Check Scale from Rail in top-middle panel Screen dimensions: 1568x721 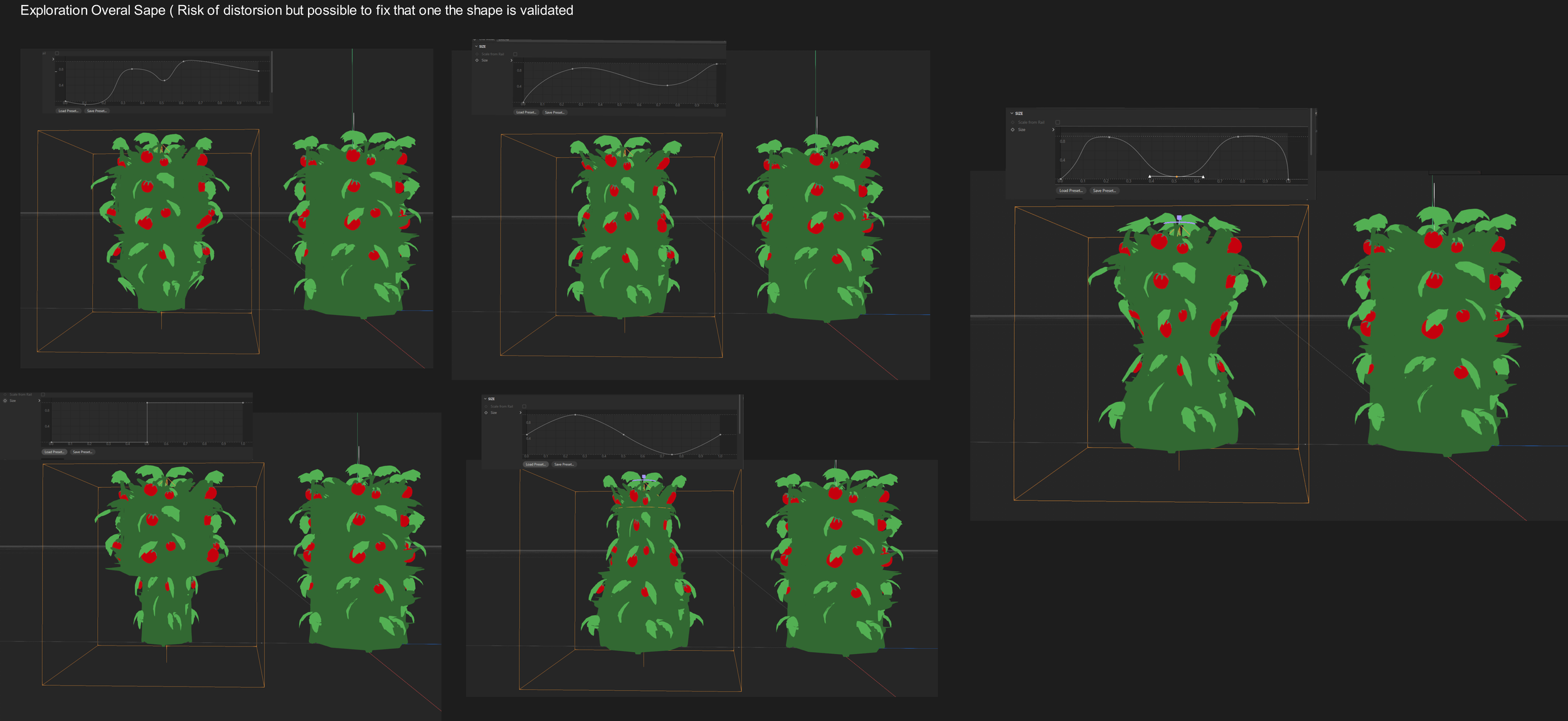coord(515,54)
